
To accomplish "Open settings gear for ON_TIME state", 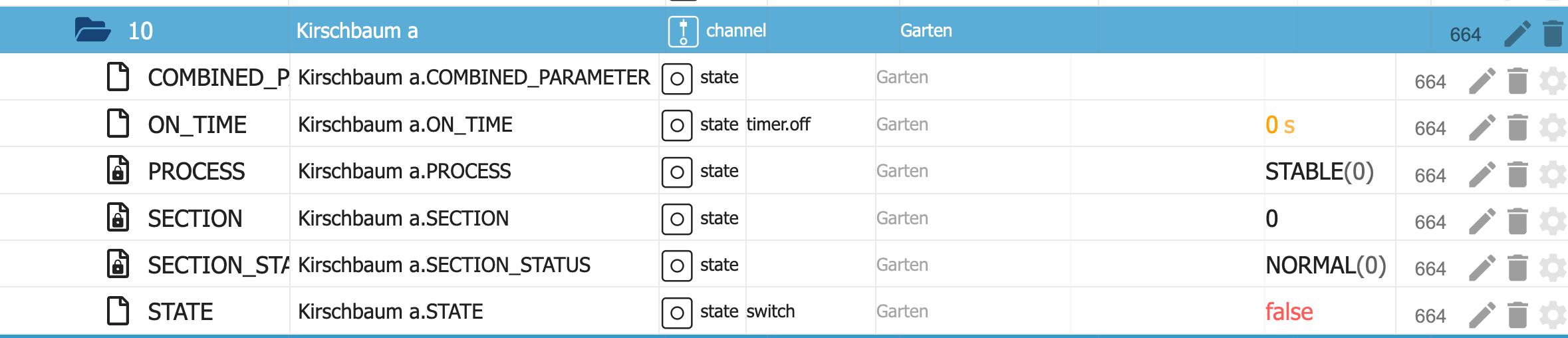I will point(1553,128).
